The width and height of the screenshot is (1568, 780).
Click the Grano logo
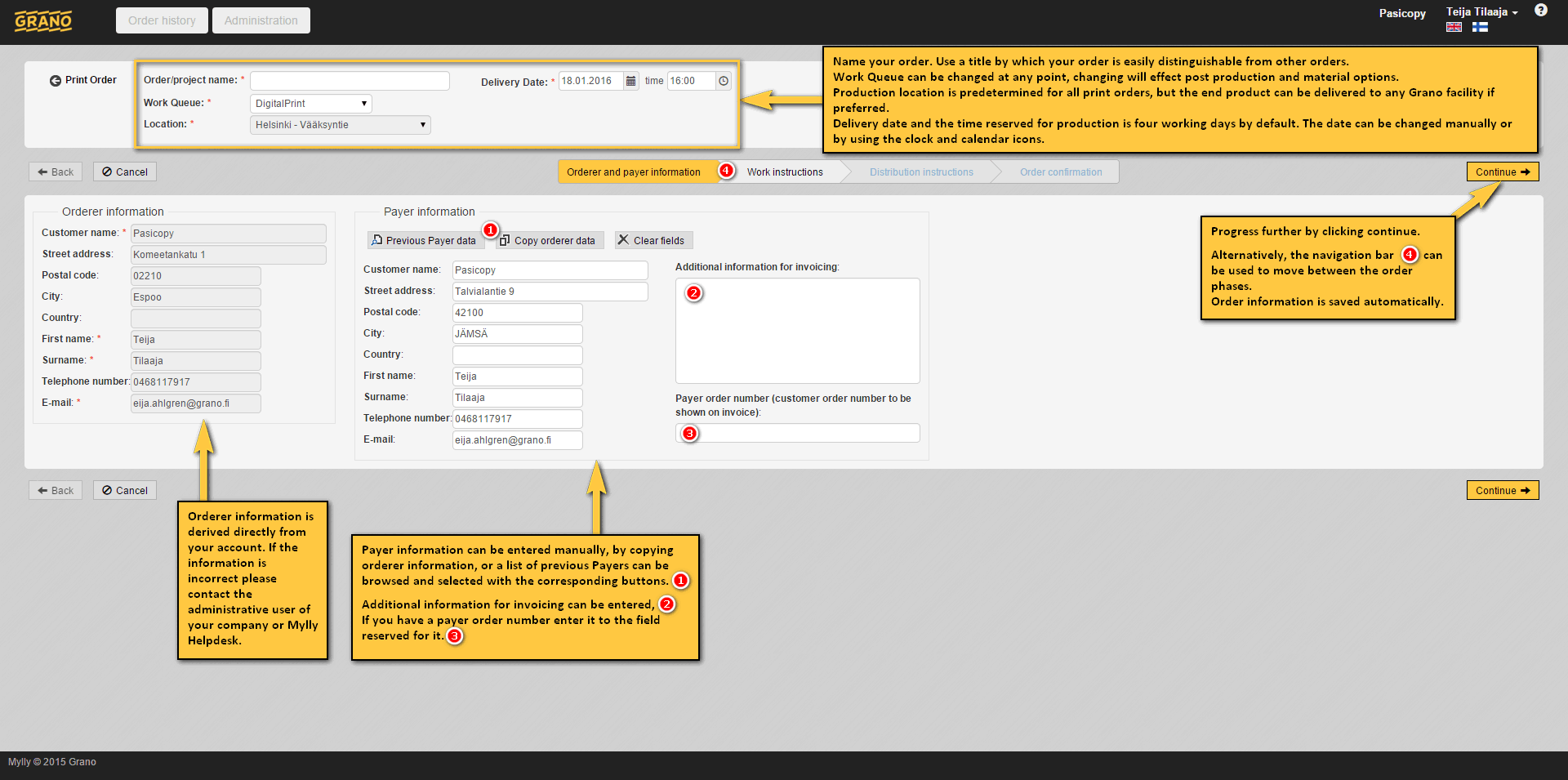43,20
